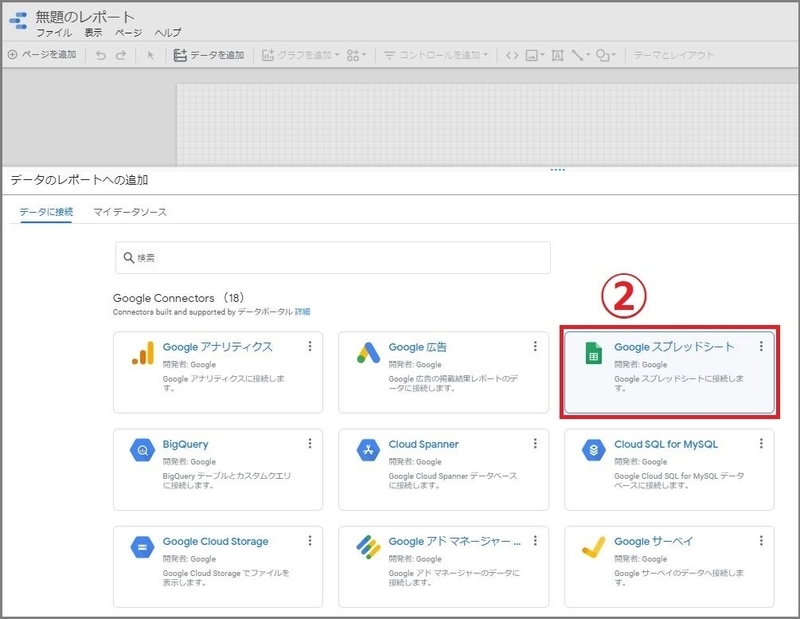The width and height of the screenshot is (800, 619).
Task: Select the BigQuery connector card
Action: tap(218, 469)
